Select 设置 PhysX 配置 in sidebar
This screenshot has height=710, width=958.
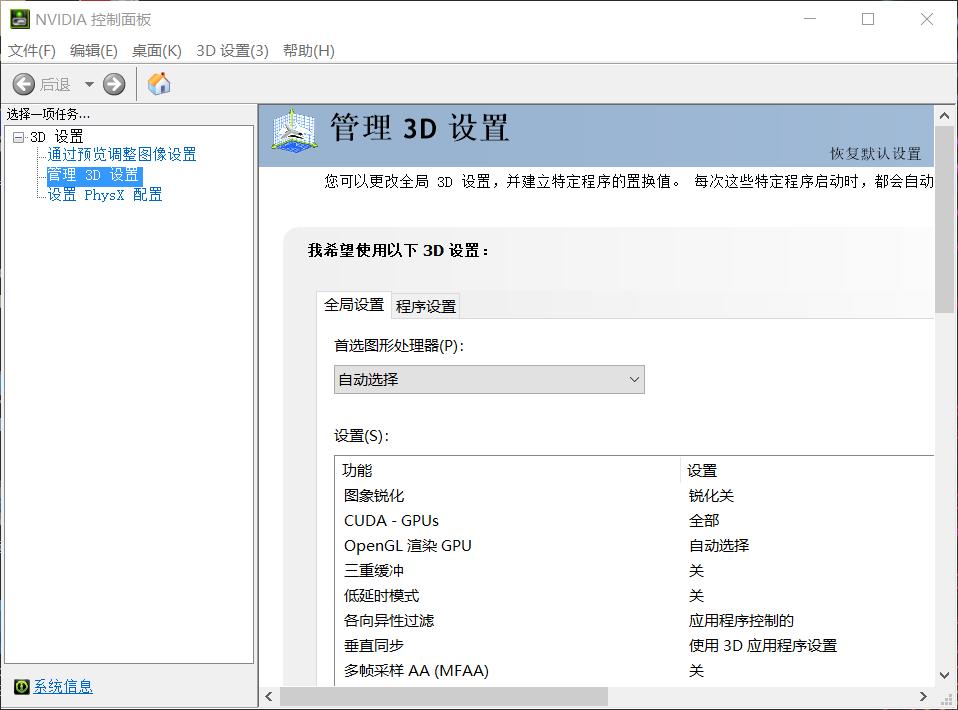click(x=103, y=194)
